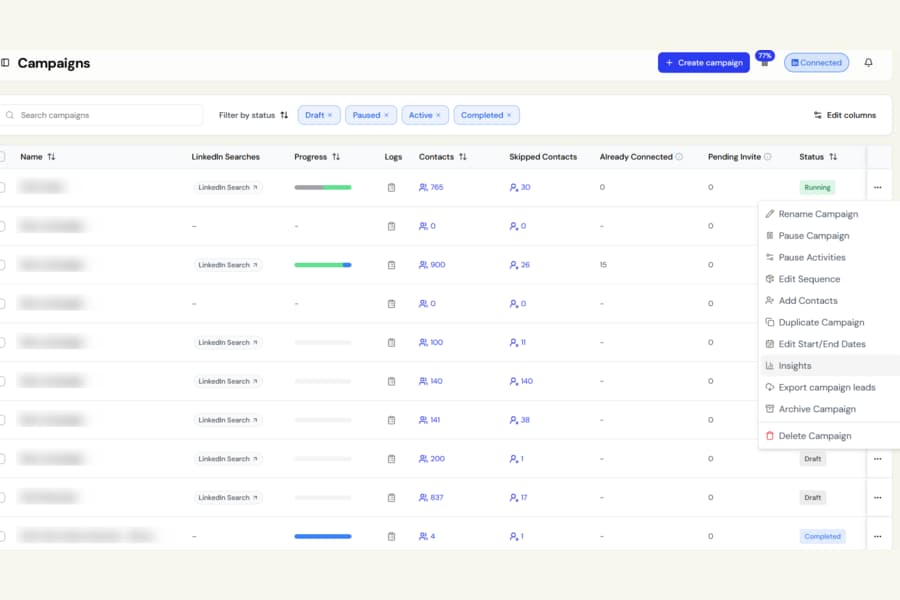Remove the Paused filter chip
This screenshot has width=900, height=600.
(x=386, y=115)
